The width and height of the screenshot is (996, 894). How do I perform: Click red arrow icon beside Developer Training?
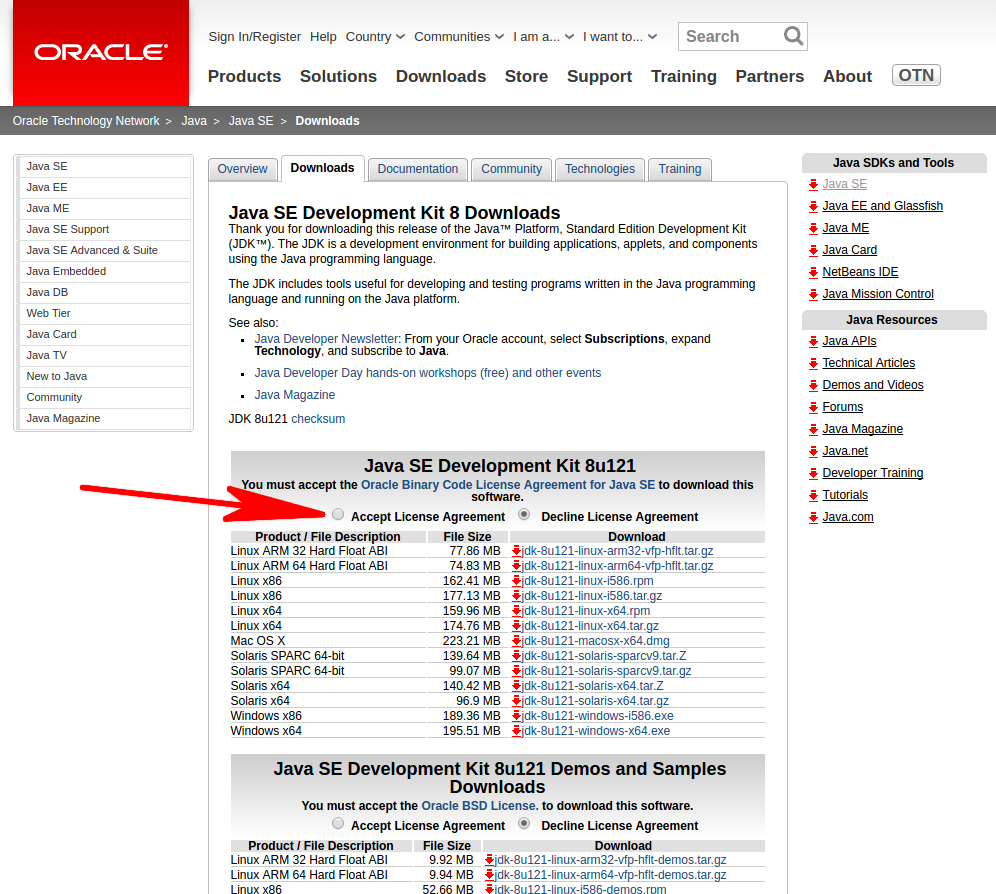[813, 473]
